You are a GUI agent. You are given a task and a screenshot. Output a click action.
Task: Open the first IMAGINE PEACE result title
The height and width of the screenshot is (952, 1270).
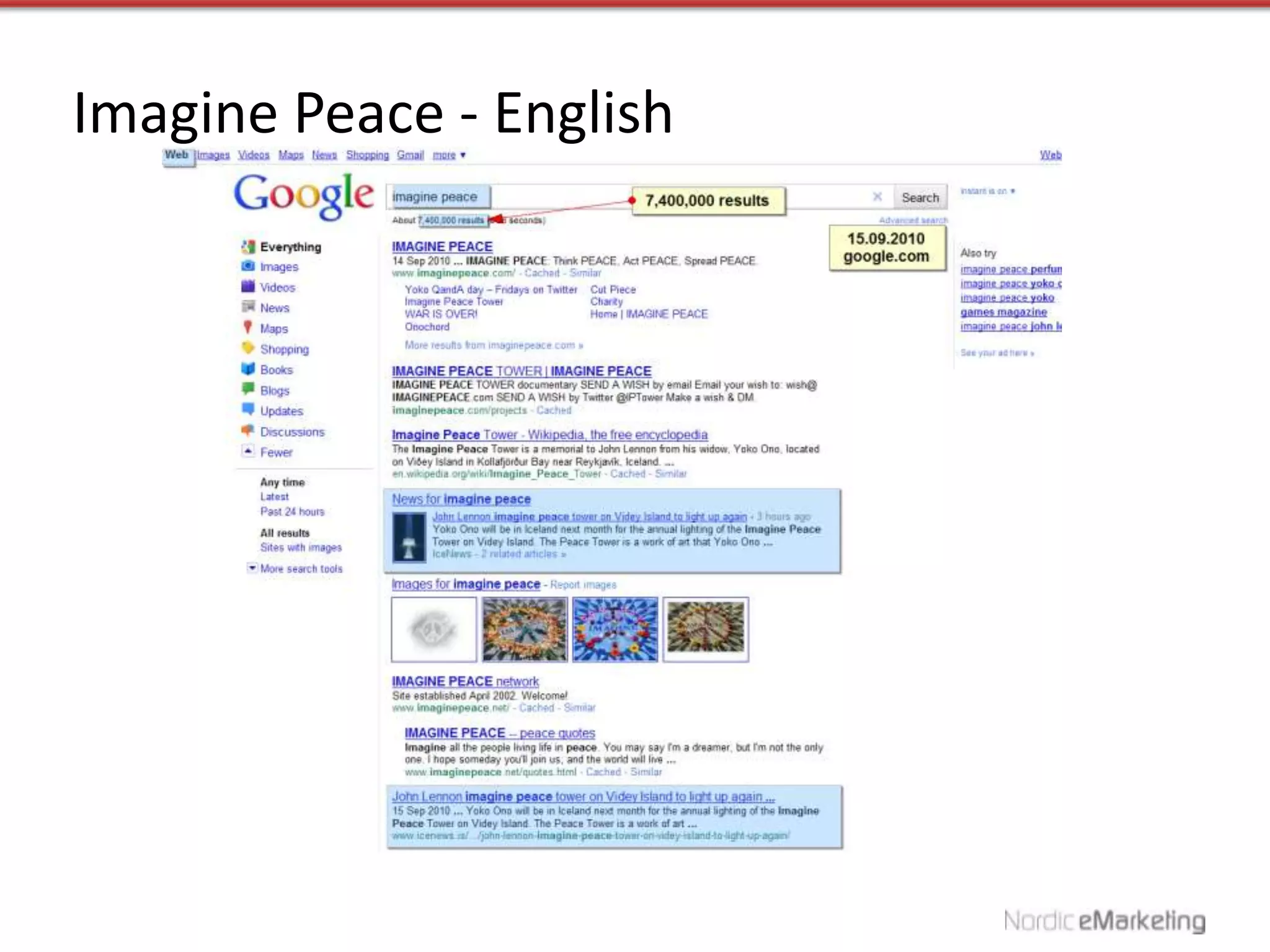click(442, 247)
